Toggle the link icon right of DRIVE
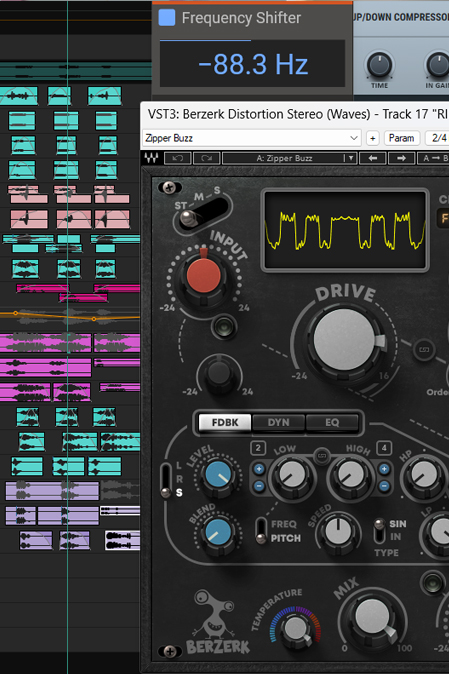The image size is (449, 674). (x=424, y=349)
